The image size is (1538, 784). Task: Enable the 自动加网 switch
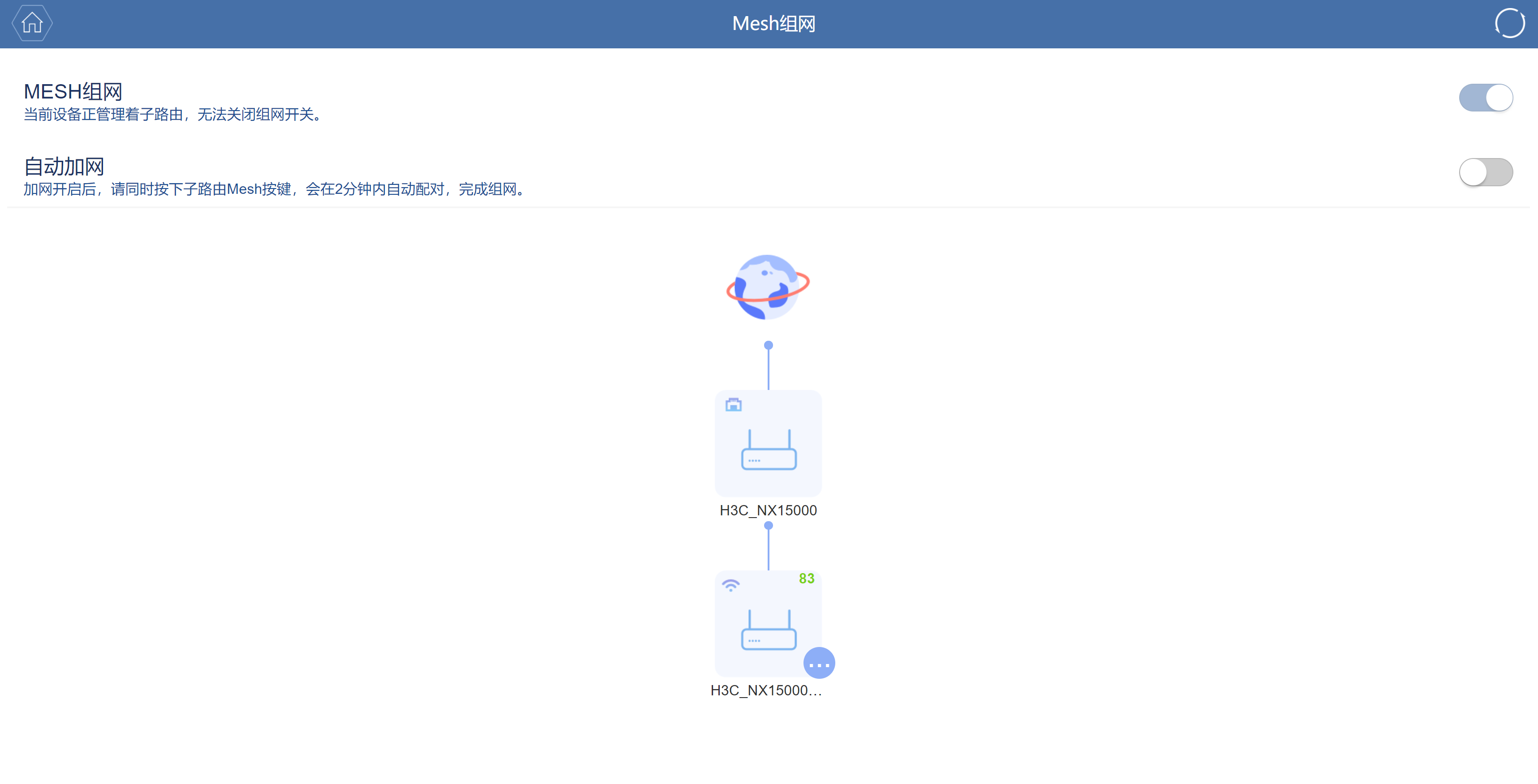coord(1486,172)
